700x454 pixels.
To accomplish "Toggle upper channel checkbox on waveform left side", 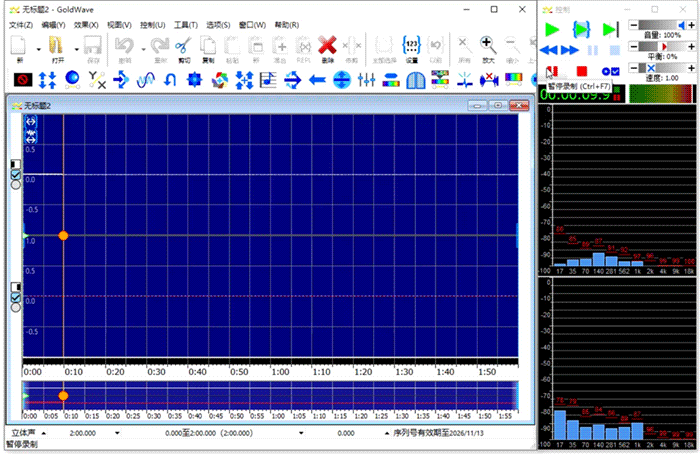I will pos(16,175).
